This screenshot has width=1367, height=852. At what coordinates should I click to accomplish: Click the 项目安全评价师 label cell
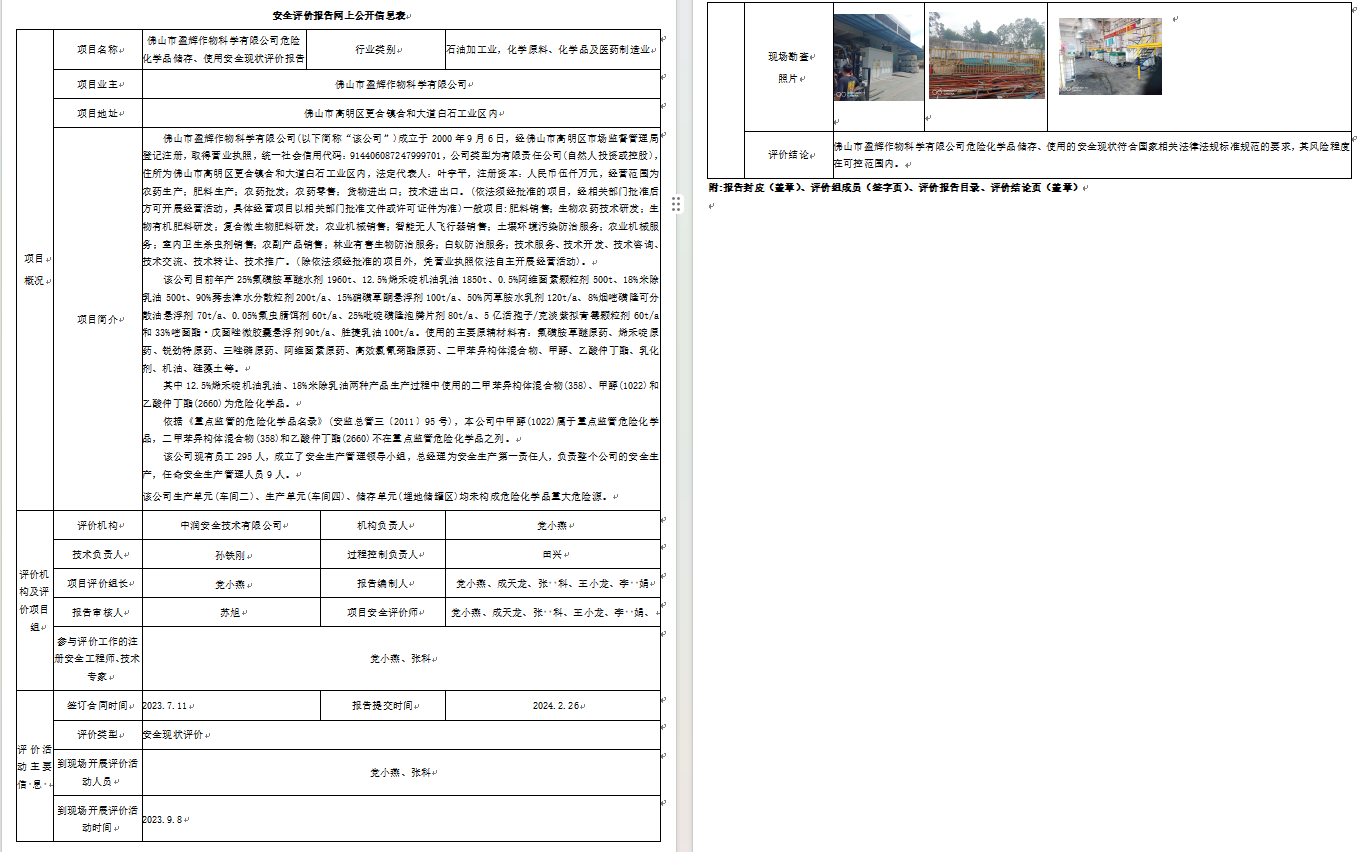click(383, 612)
